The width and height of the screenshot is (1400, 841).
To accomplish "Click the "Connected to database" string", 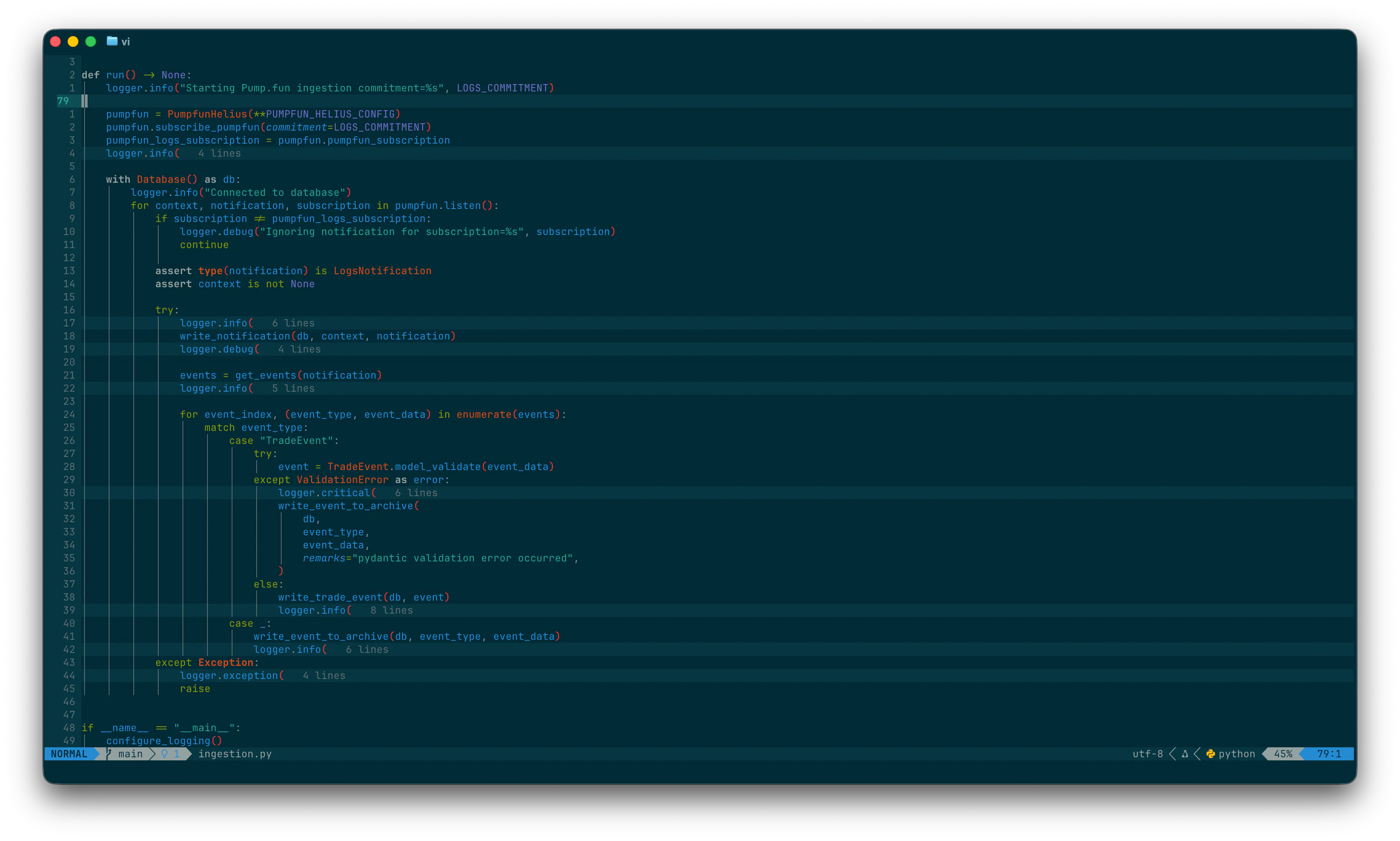I will pyautogui.click(x=275, y=193).
